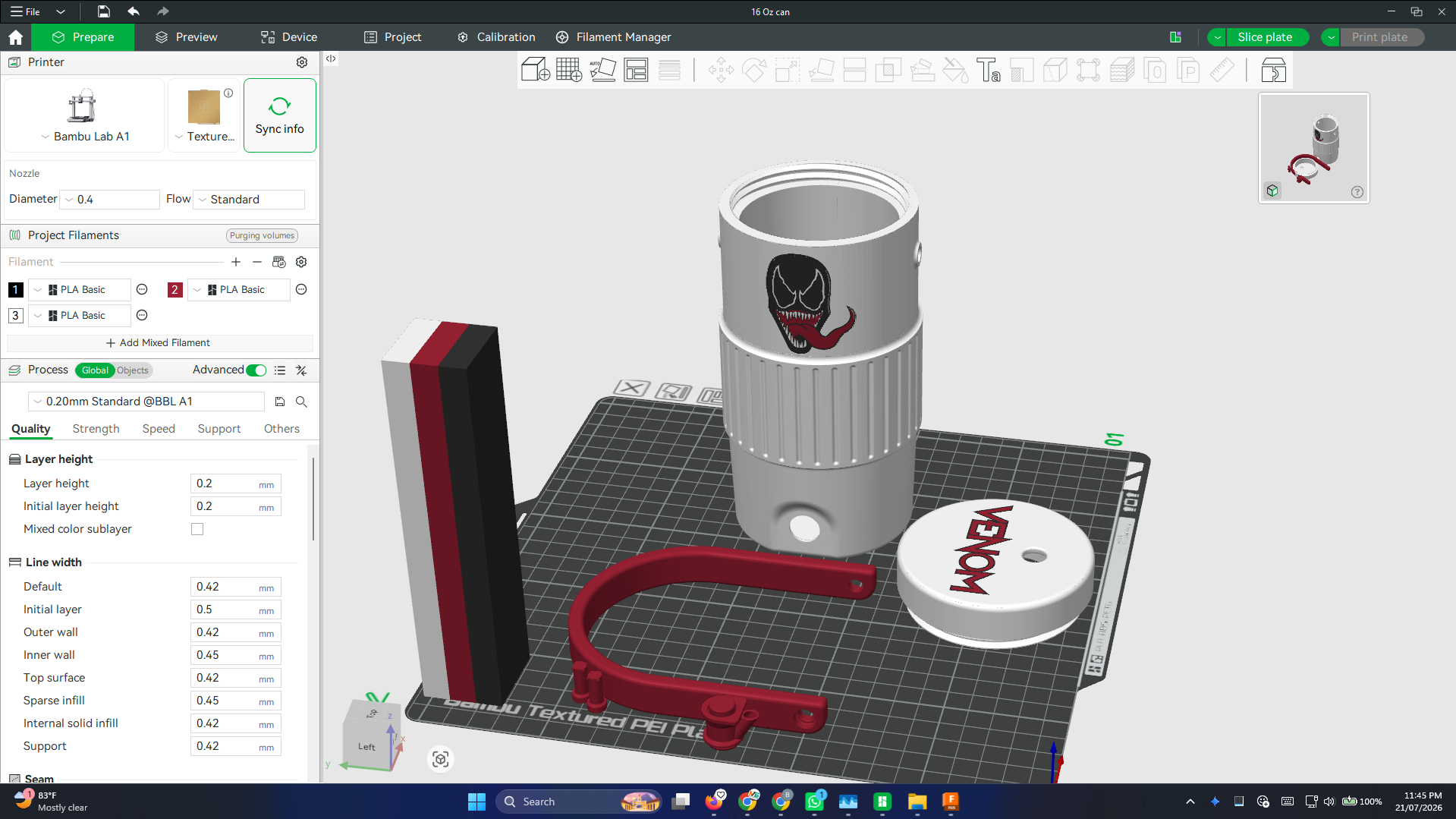Click the save process preset icon
The image size is (1456, 819).
tap(280, 402)
